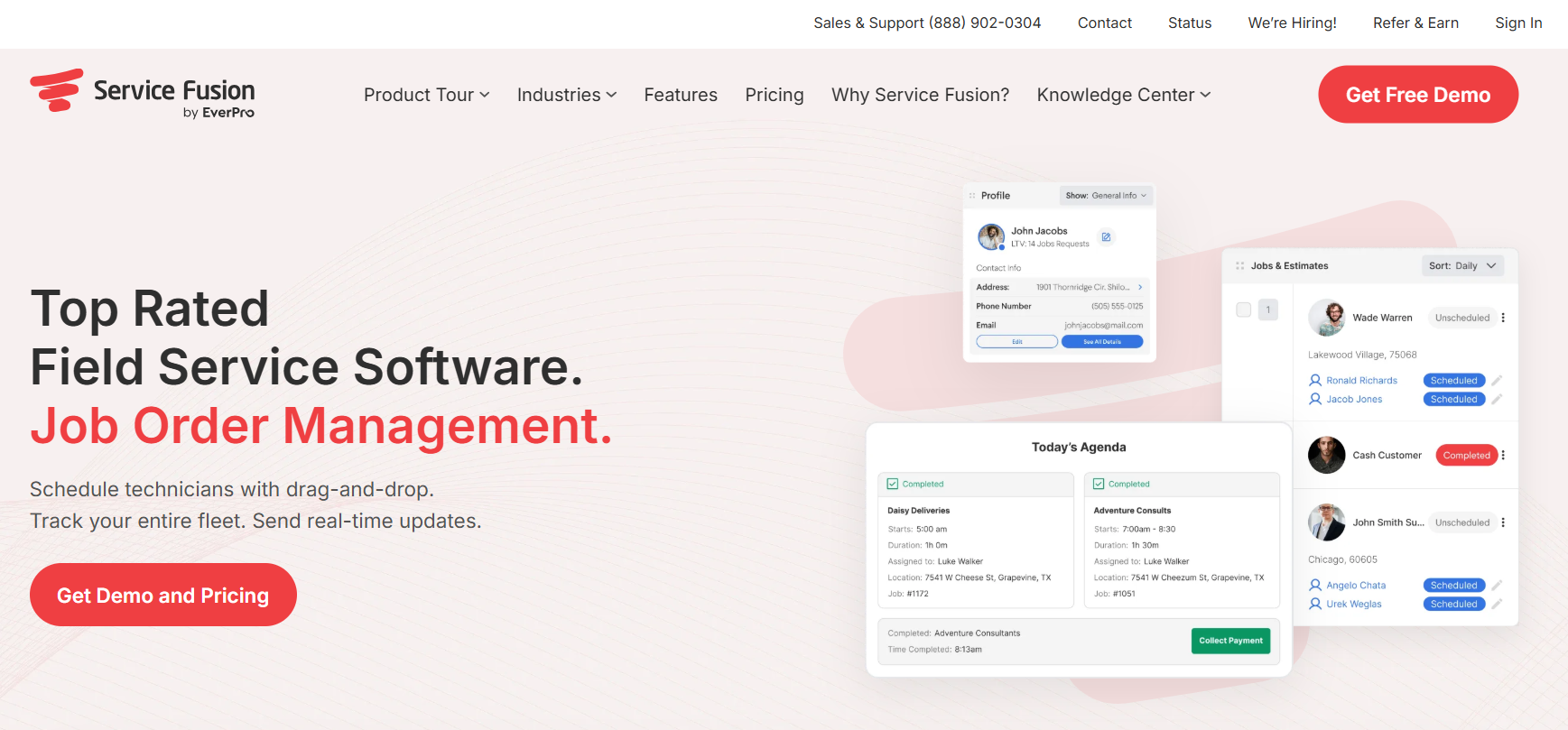Click the Adventure Consults job title
The height and width of the screenshot is (730, 1568).
click(1132, 511)
